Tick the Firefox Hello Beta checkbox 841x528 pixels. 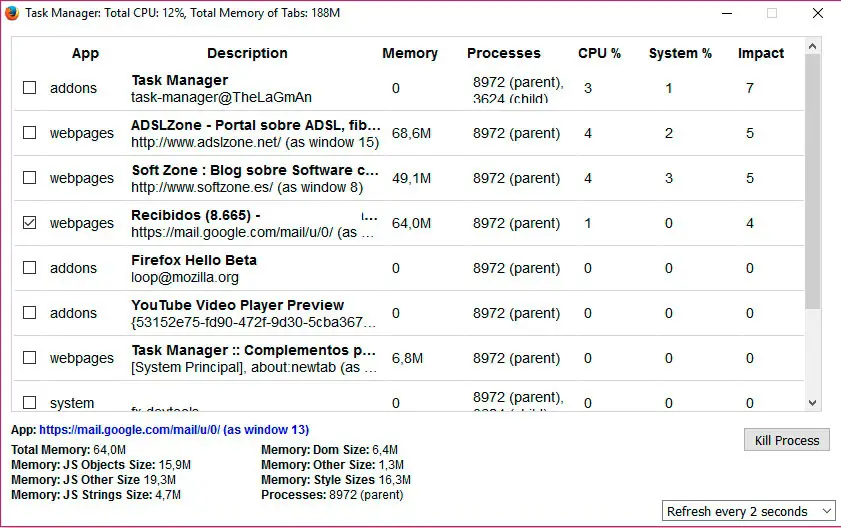coord(29,268)
